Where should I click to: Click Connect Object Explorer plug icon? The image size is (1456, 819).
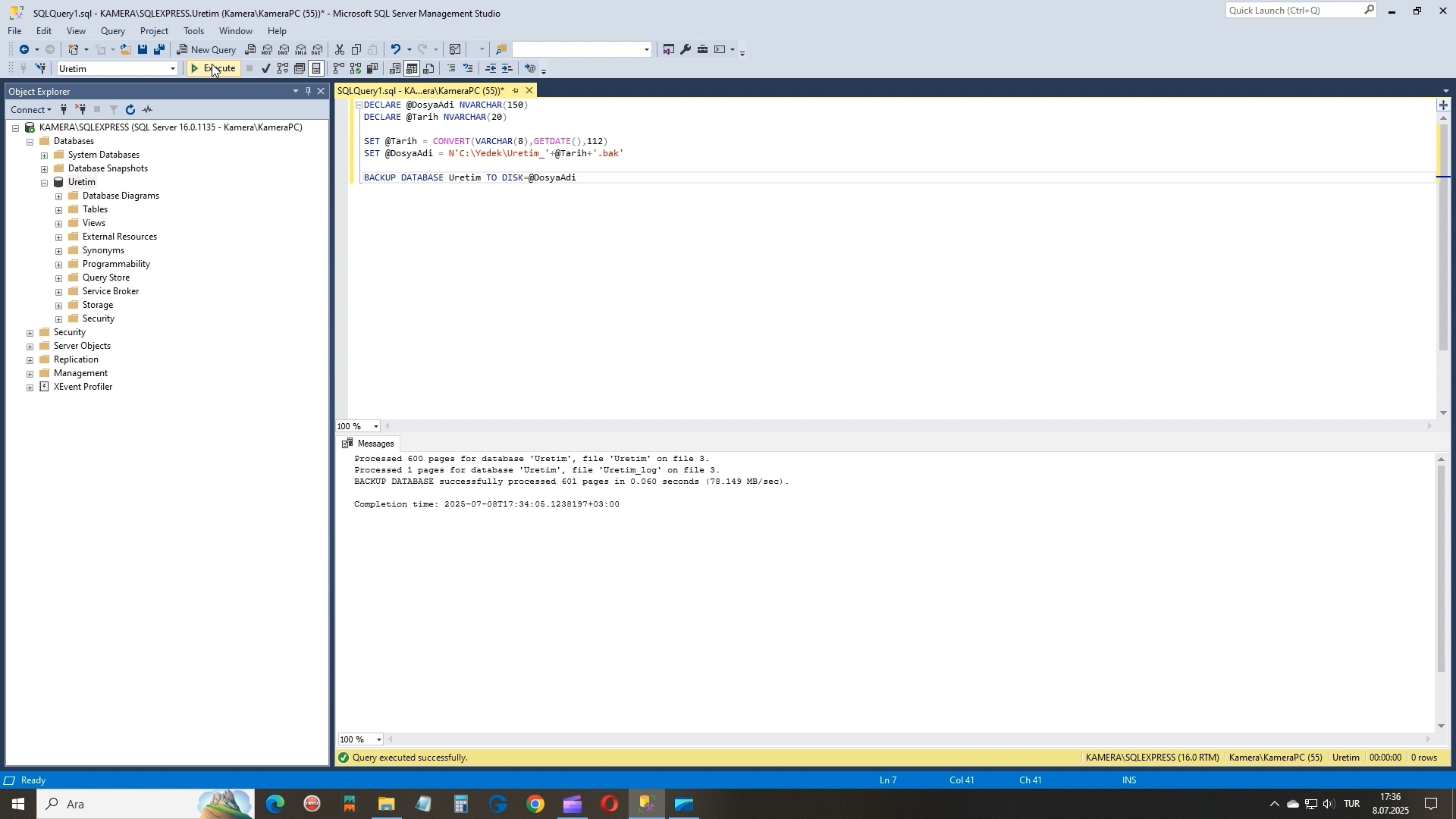(64, 110)
